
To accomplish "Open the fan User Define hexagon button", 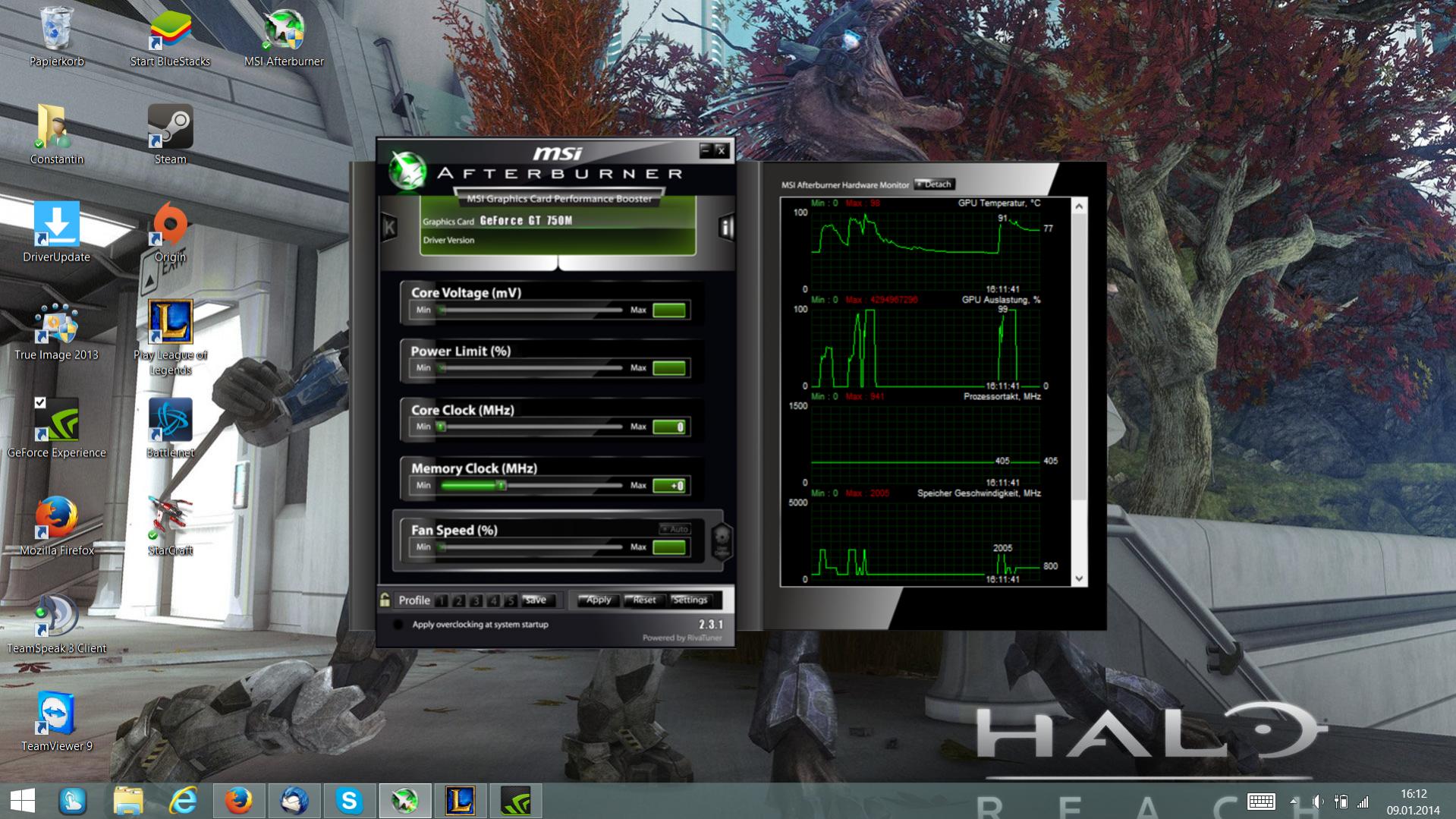I will (722, 540).
